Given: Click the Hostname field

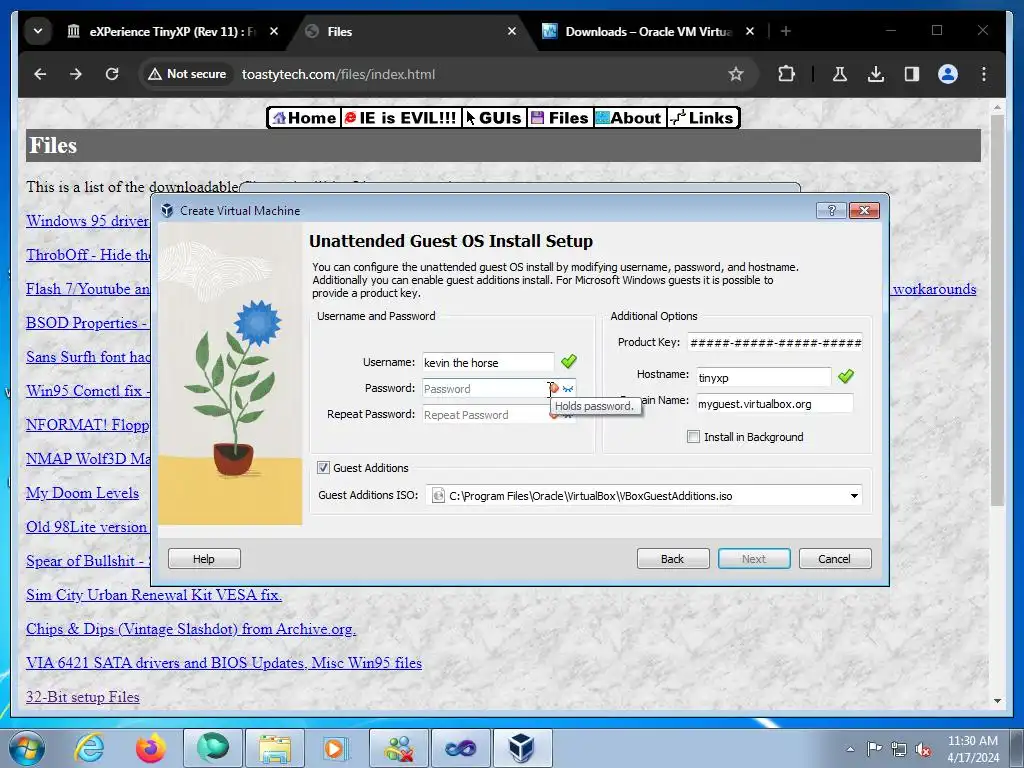Looking at the screenshot, I should click(x=763, y=377).
